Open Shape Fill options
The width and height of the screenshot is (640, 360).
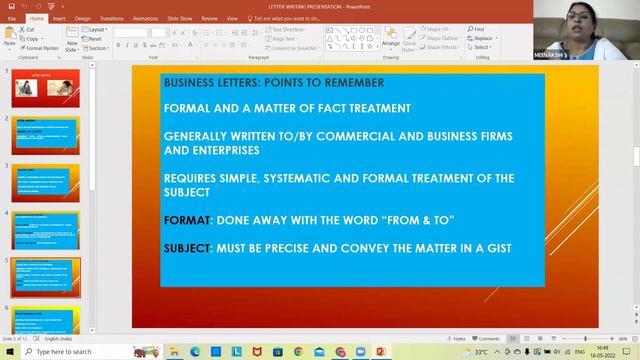pos(435,29)
